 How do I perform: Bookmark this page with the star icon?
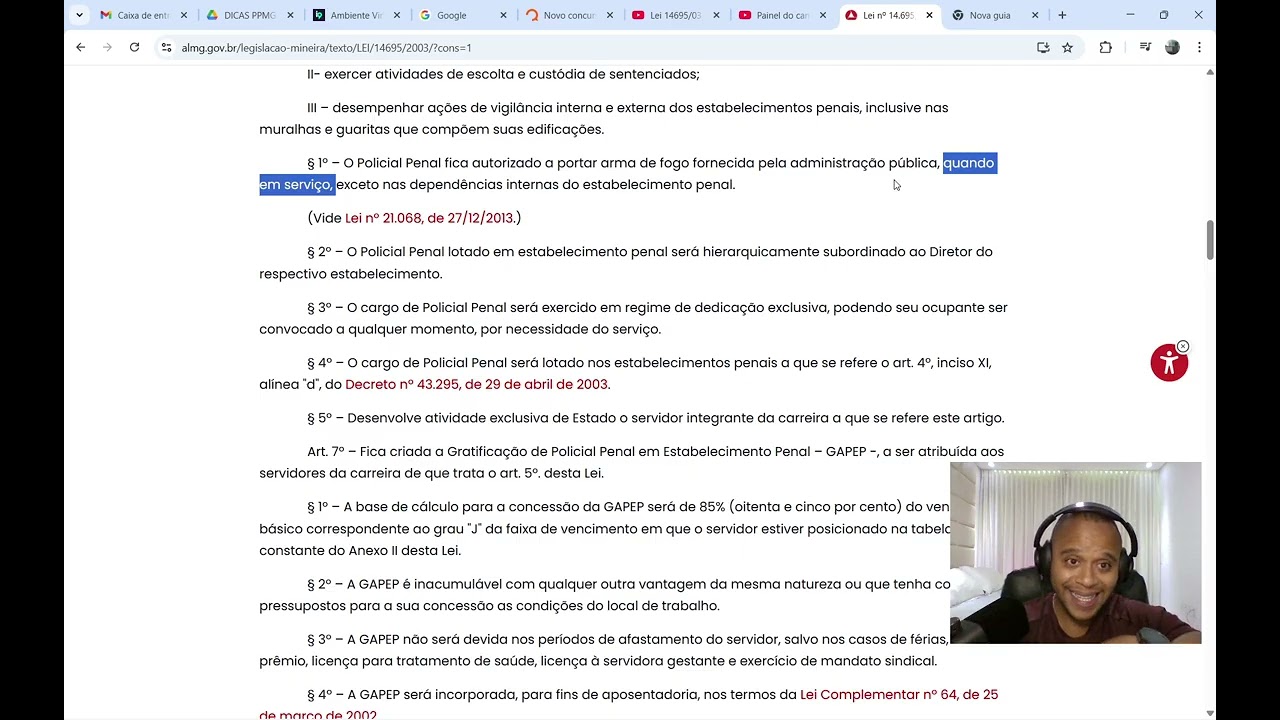1067,47
